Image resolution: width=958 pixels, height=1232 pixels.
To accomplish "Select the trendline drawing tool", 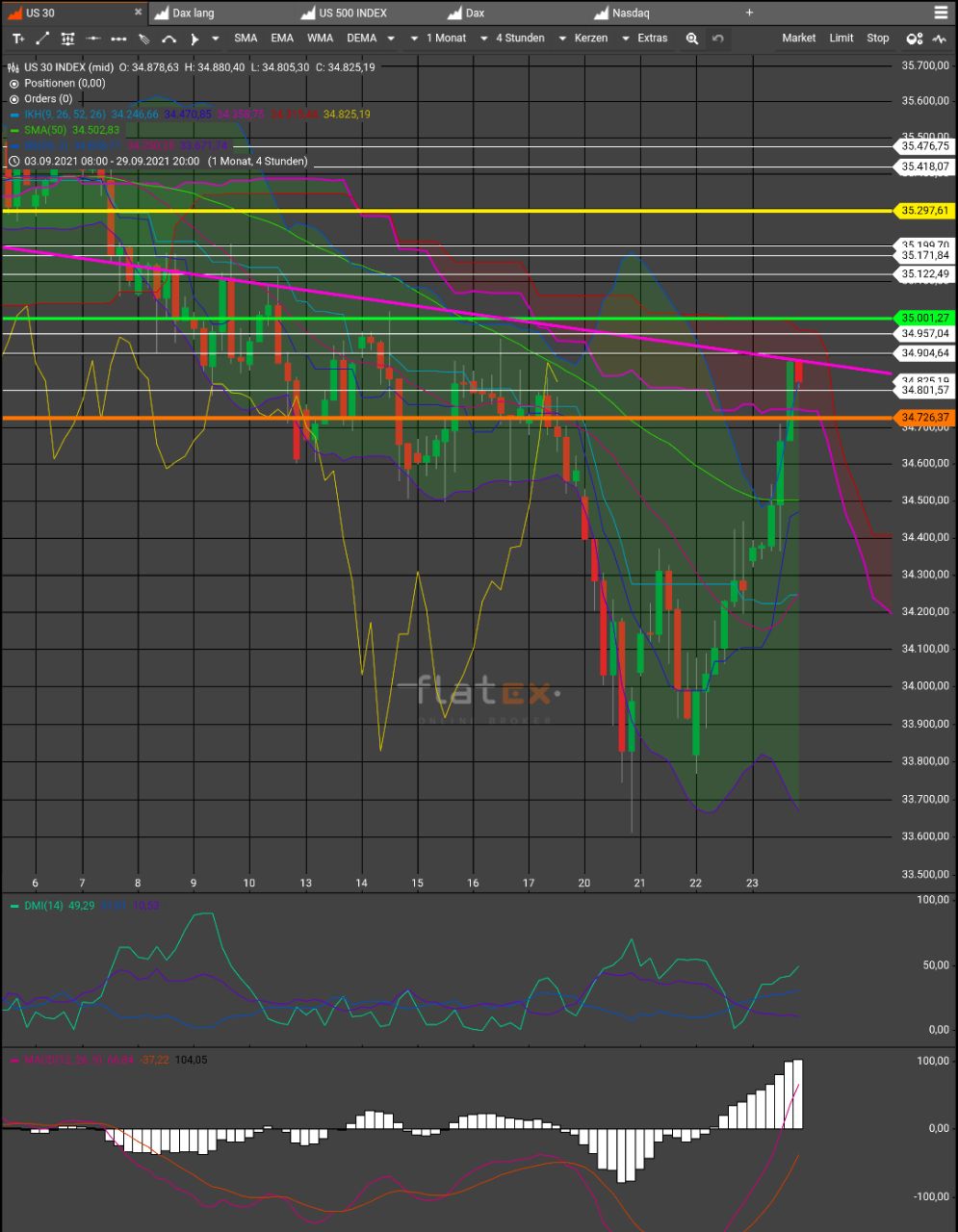I will point(42,38).
